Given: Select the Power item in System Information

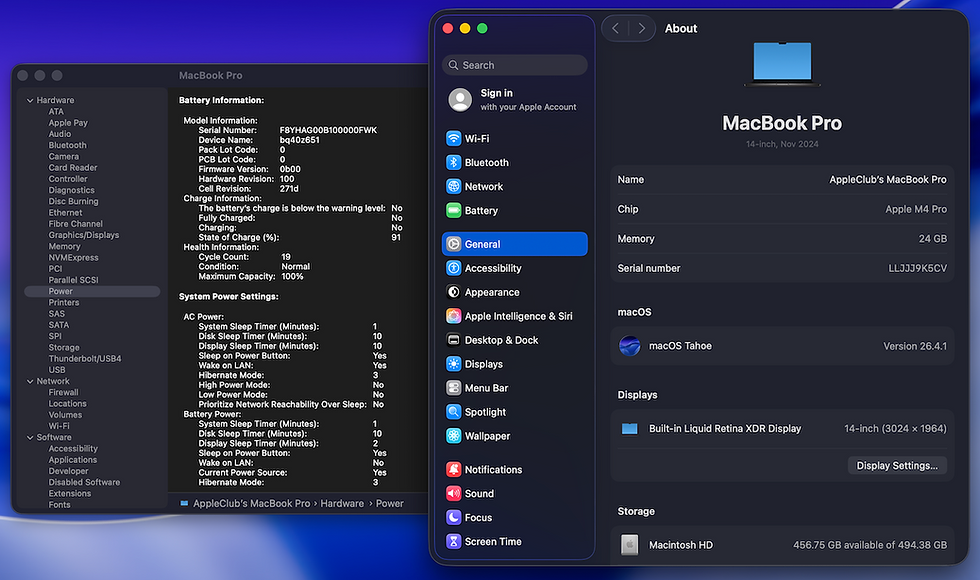Looking at the screenshot, I should point(92,291).
